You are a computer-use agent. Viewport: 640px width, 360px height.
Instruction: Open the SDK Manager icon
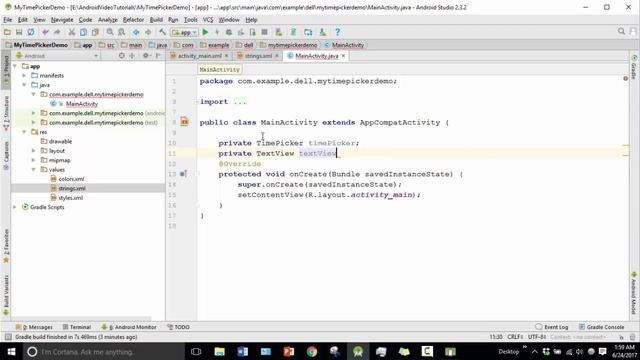322,32
